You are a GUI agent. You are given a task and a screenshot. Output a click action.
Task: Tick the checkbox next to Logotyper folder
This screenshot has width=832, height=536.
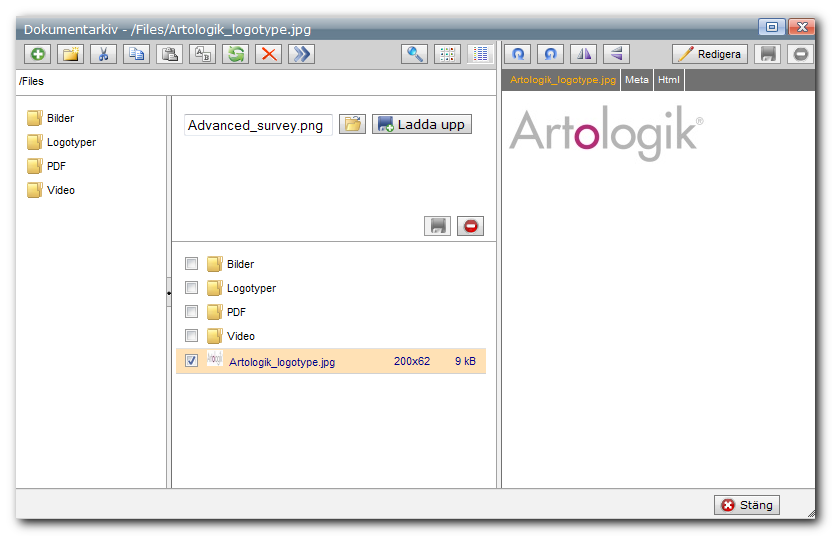pyautogui.click(x=192, y=288)
